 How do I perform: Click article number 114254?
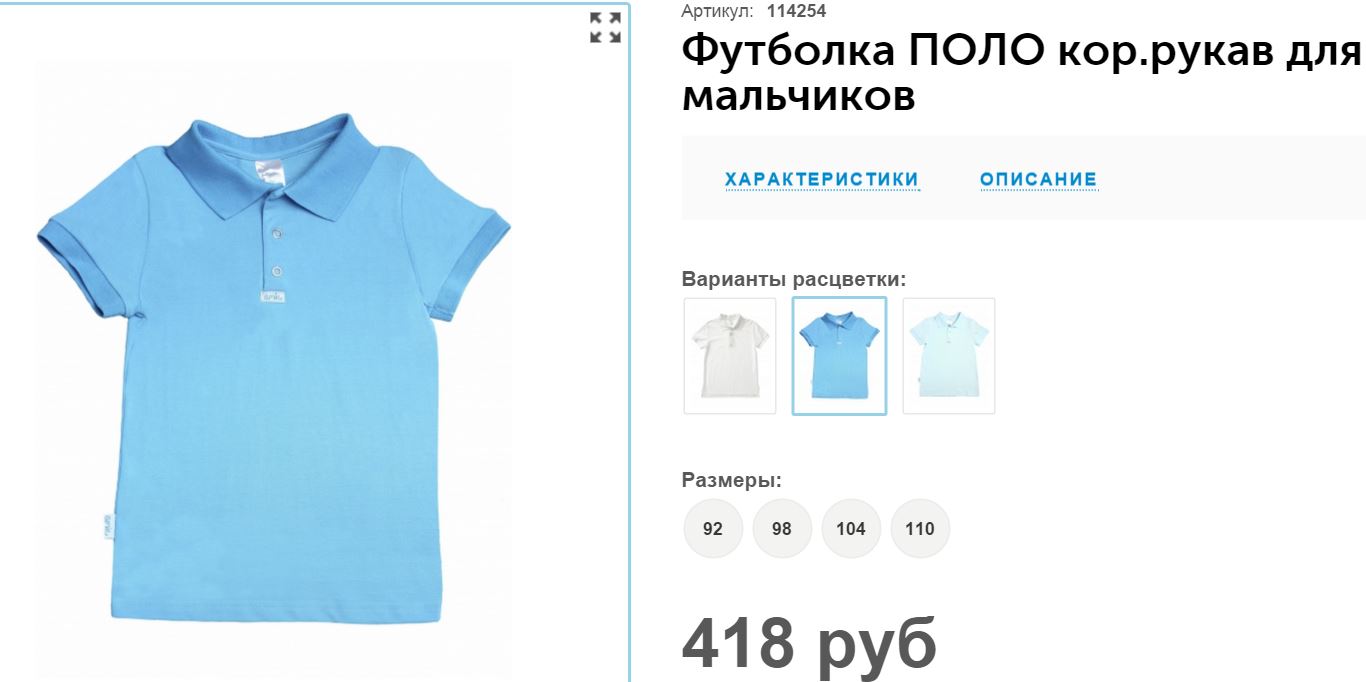point(796,11)
